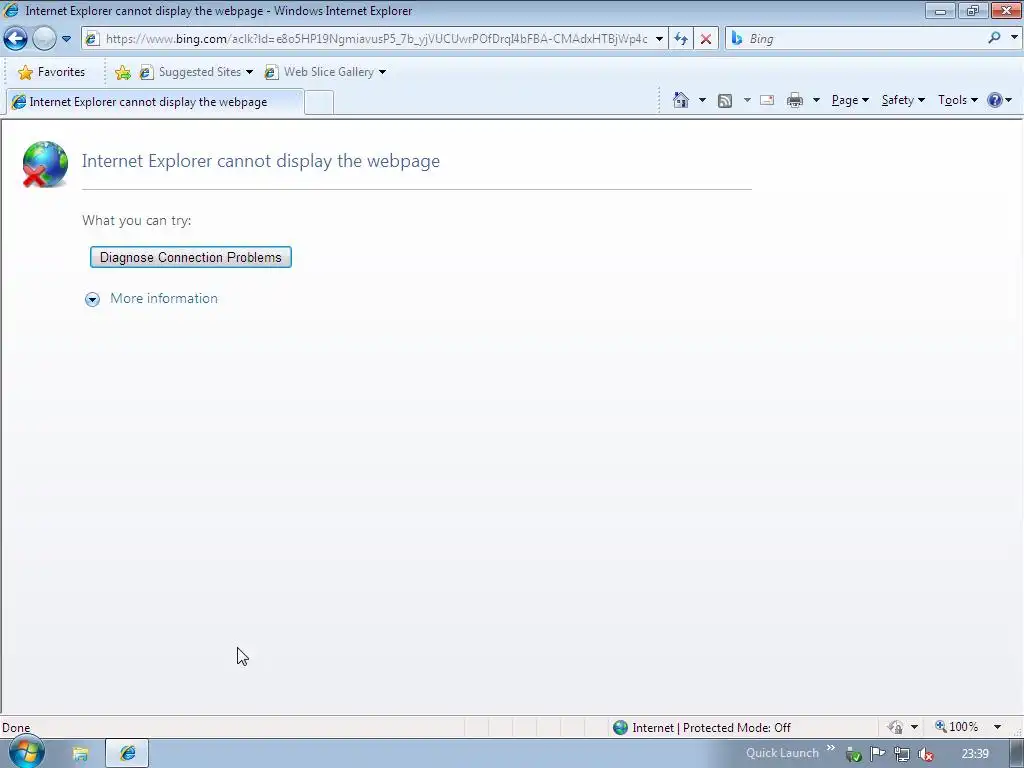Image resolution: width=1024 pixels, height=768 pixels.
Task: Open the search provider dropdown arrow
Action: click(x=1014, y=38)
